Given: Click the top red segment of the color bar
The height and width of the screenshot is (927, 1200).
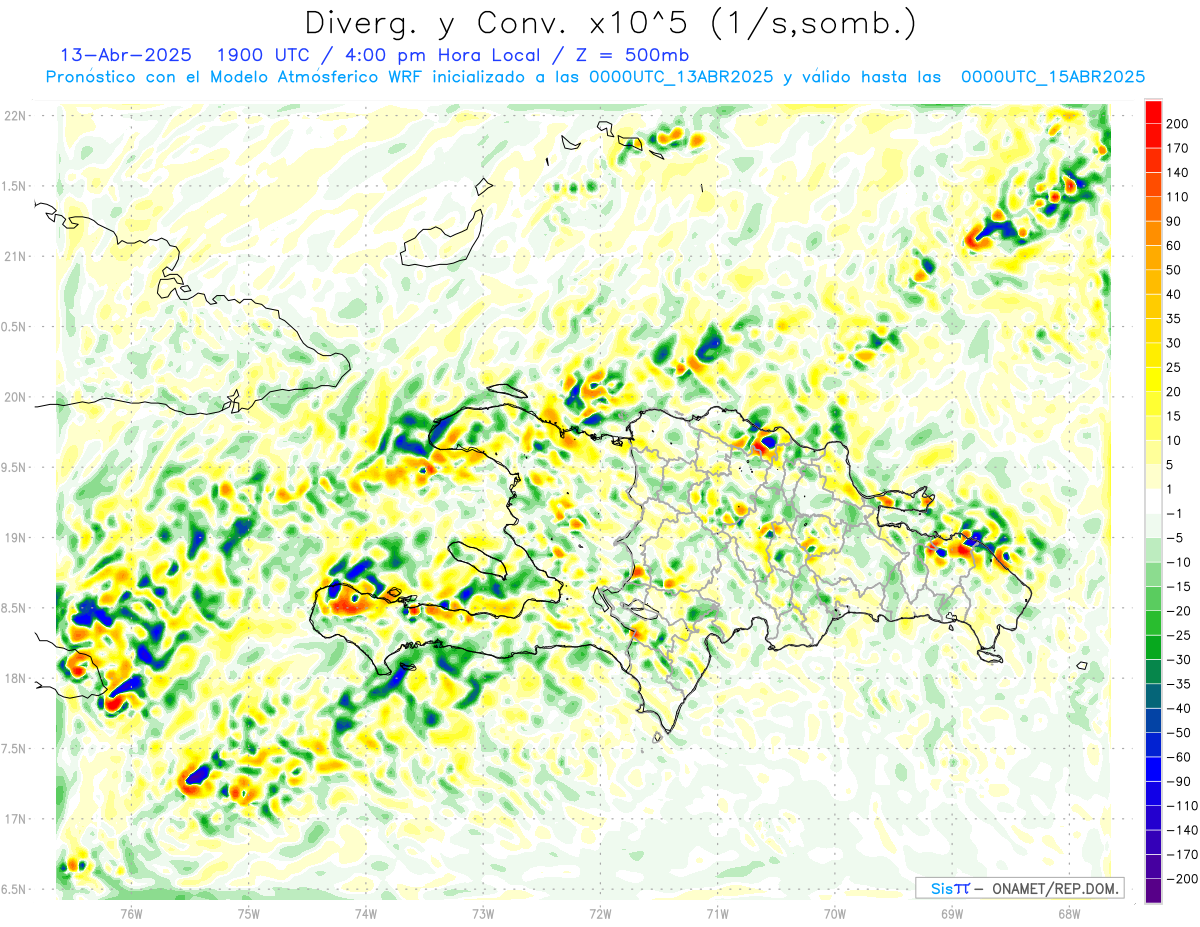Looking at the screenshot, I should (1153, 111).
